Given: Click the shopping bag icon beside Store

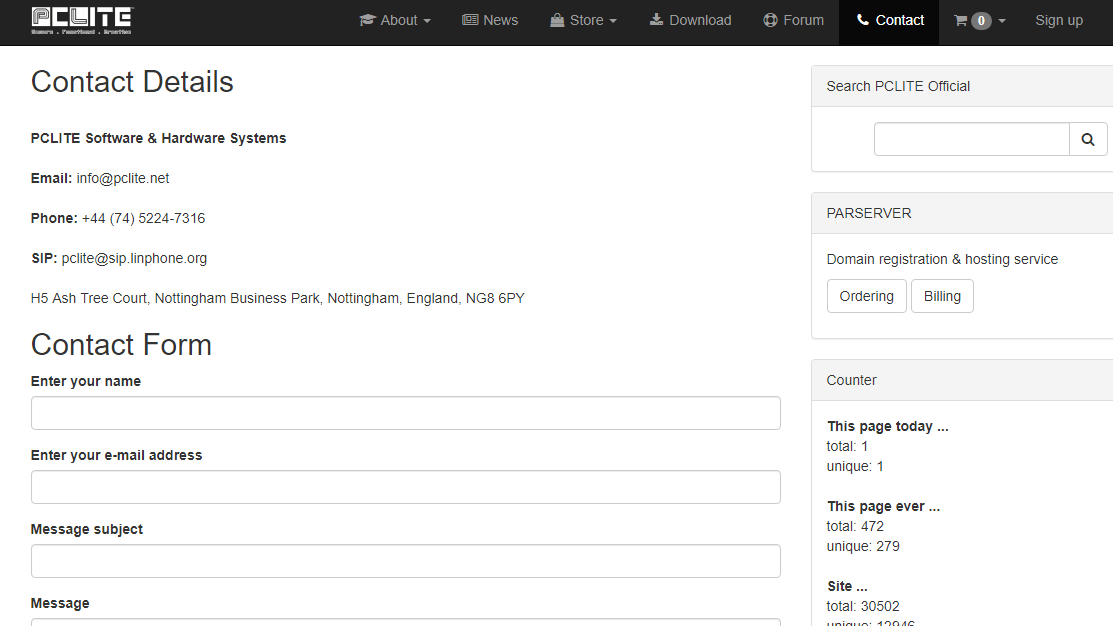Looking at the screenshot, I should tap(557, 21).
